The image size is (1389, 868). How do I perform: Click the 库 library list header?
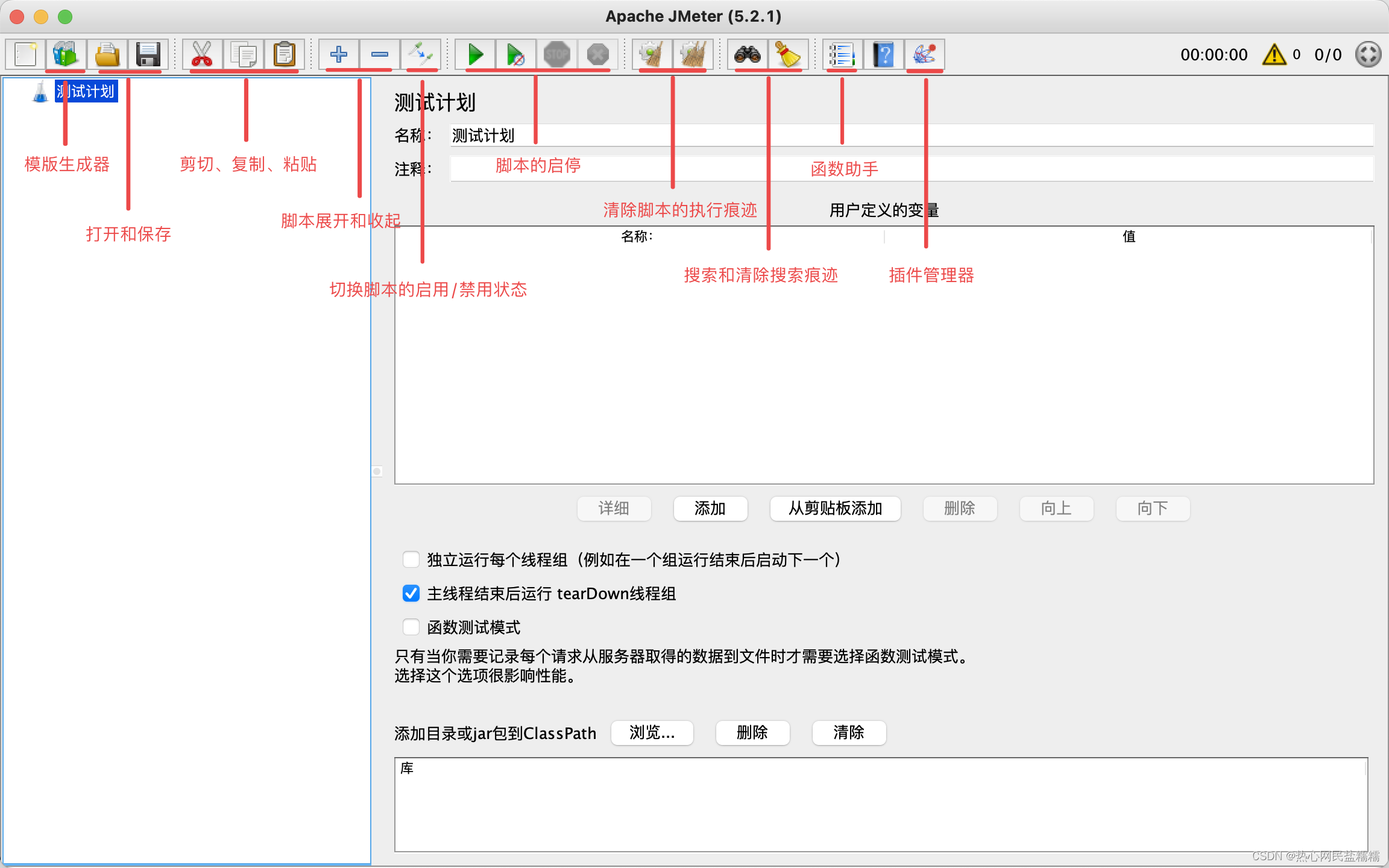[x=880, y=768]
